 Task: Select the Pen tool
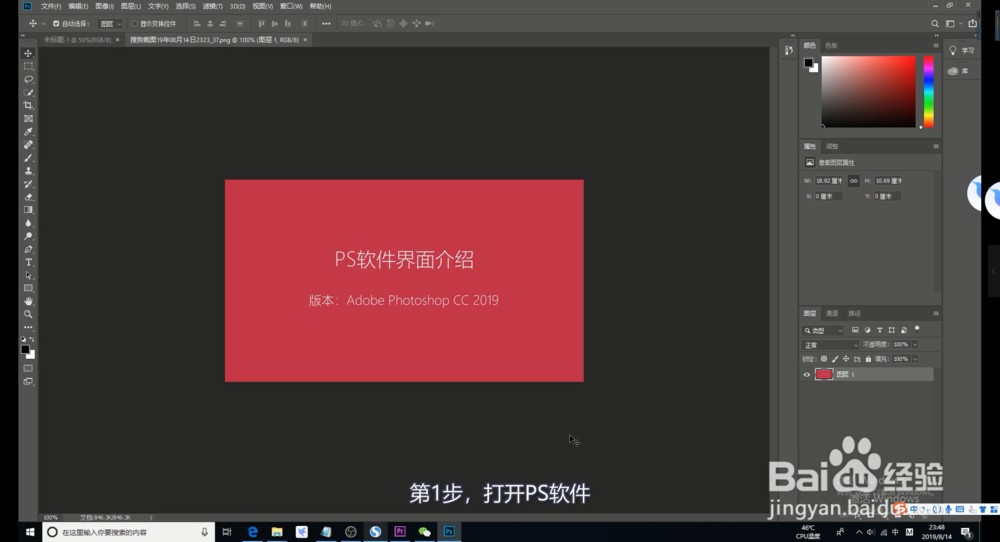pyautogui.click(x=28, y=249)
